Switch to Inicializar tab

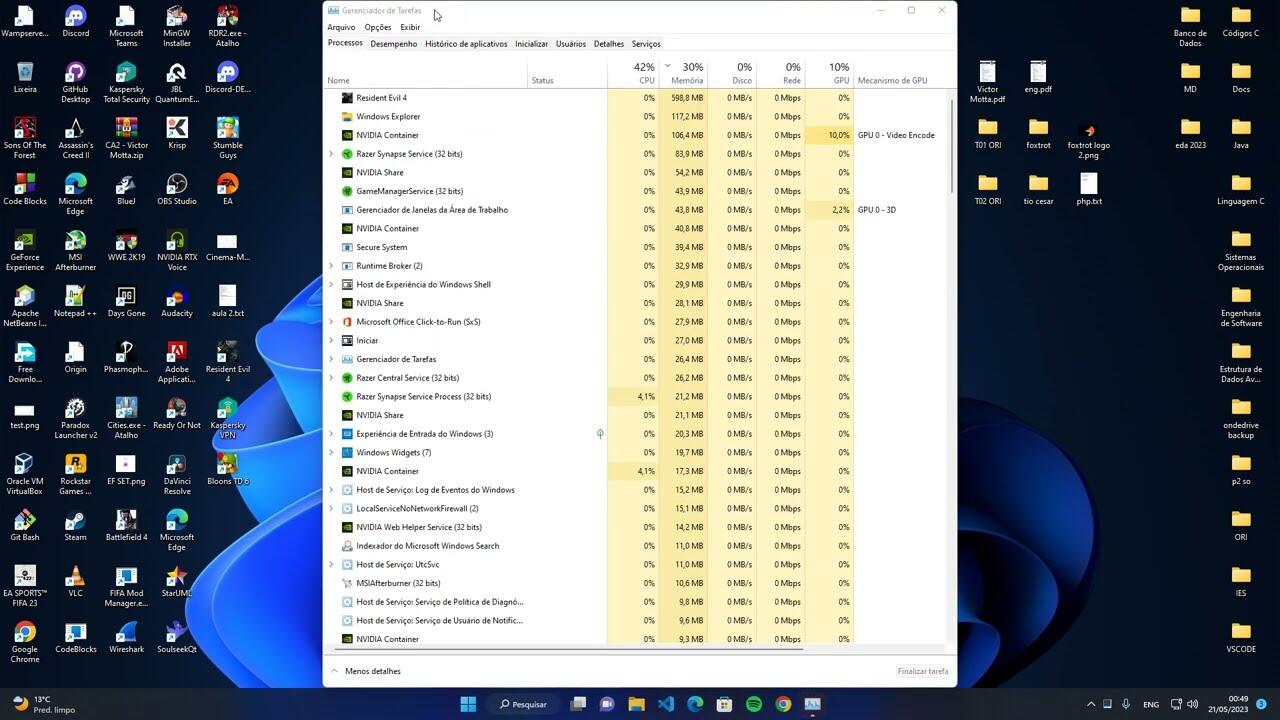(532, 44)
